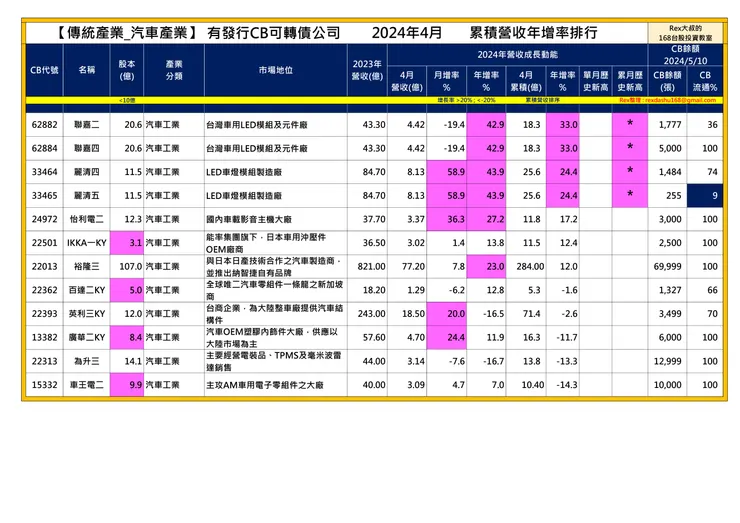
Task: Click CB code 24972
Action: tap(44, 219)
